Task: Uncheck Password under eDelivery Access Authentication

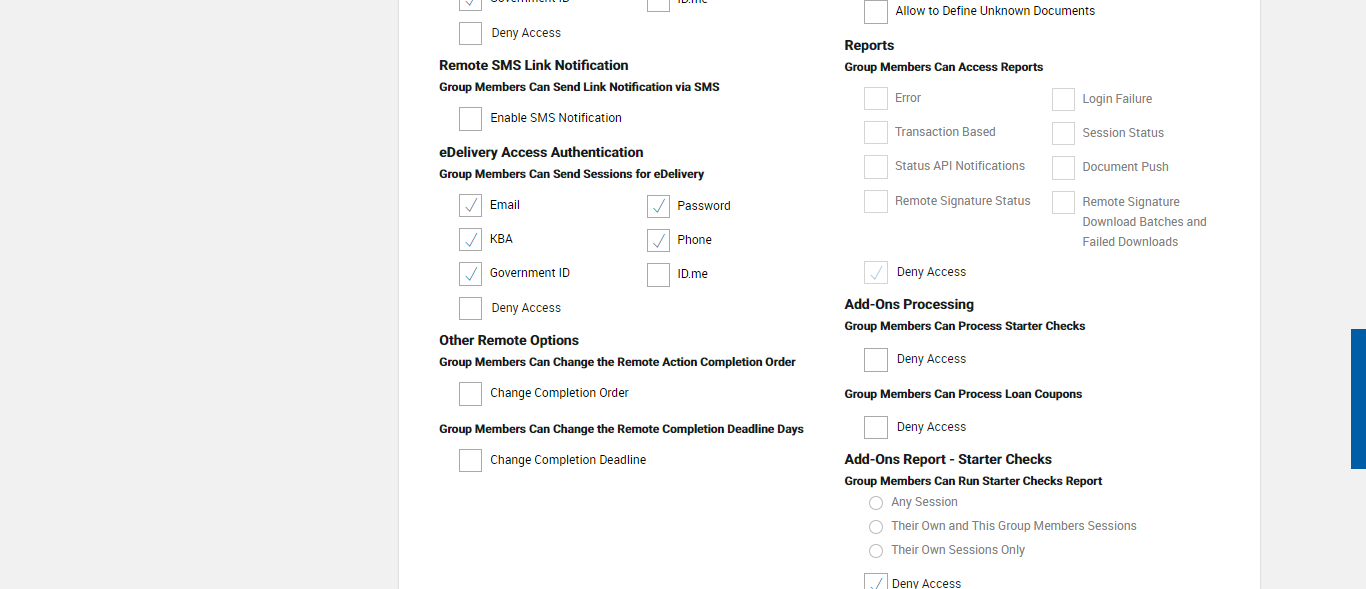Action: [x=658, y=207]
